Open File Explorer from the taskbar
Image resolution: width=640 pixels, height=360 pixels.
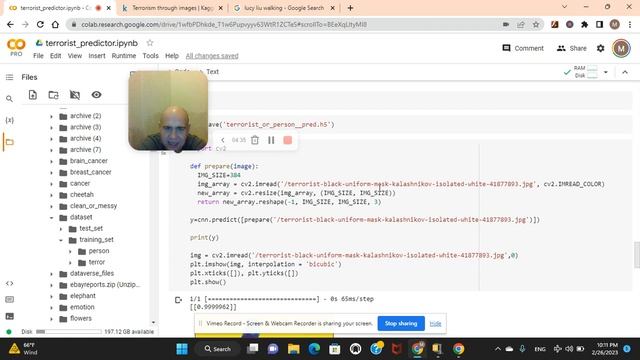293,349
